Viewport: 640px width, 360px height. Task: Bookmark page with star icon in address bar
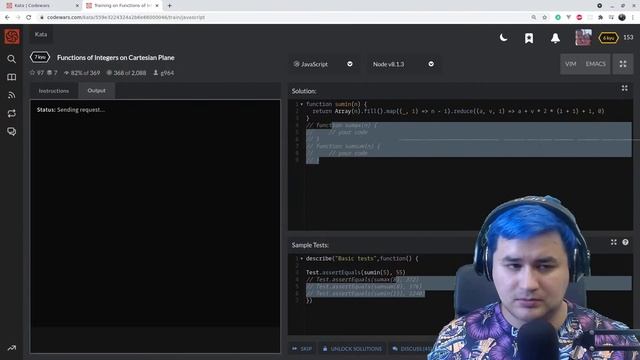[x=544, y=18]
